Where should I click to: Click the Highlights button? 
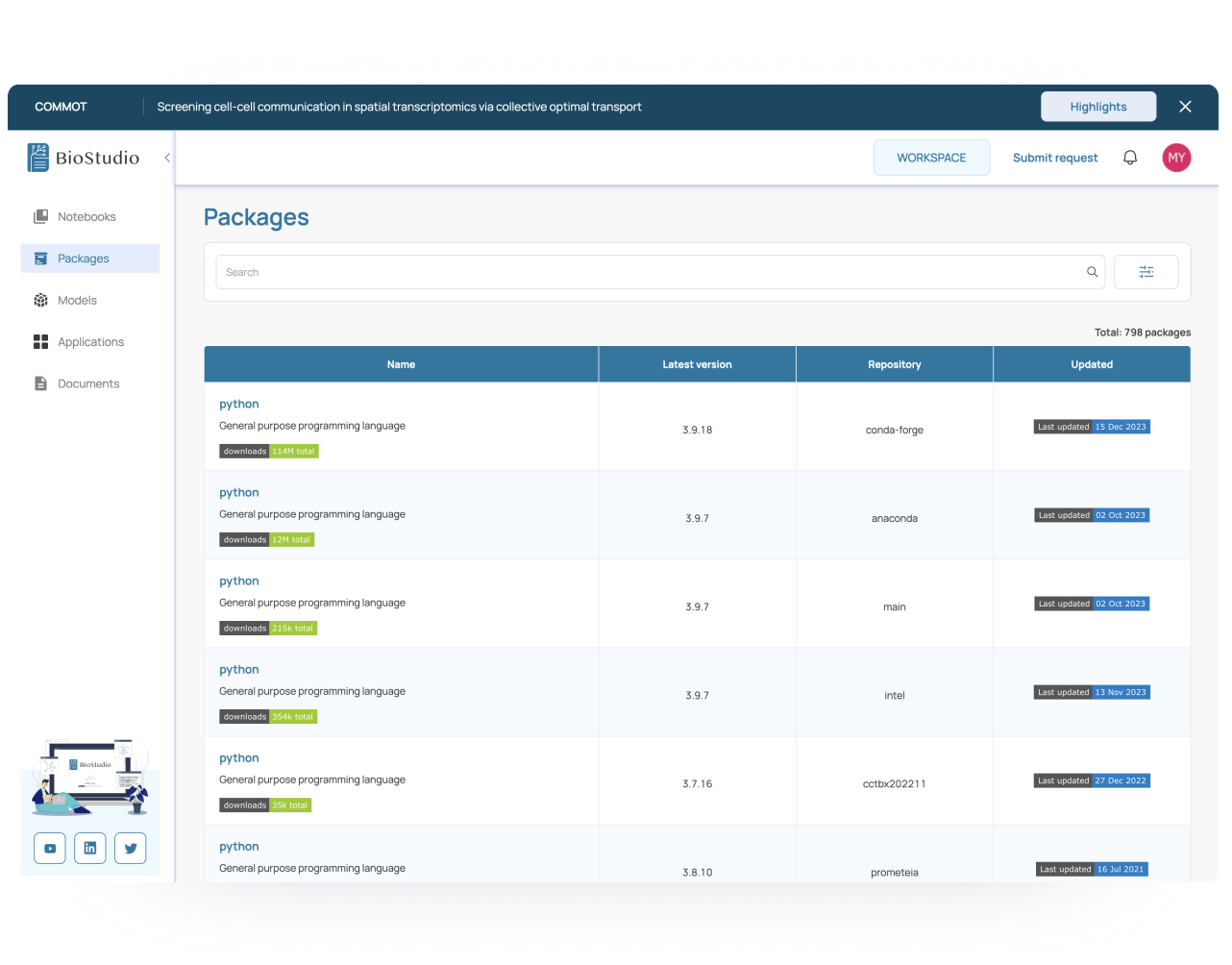point(1097,107)
